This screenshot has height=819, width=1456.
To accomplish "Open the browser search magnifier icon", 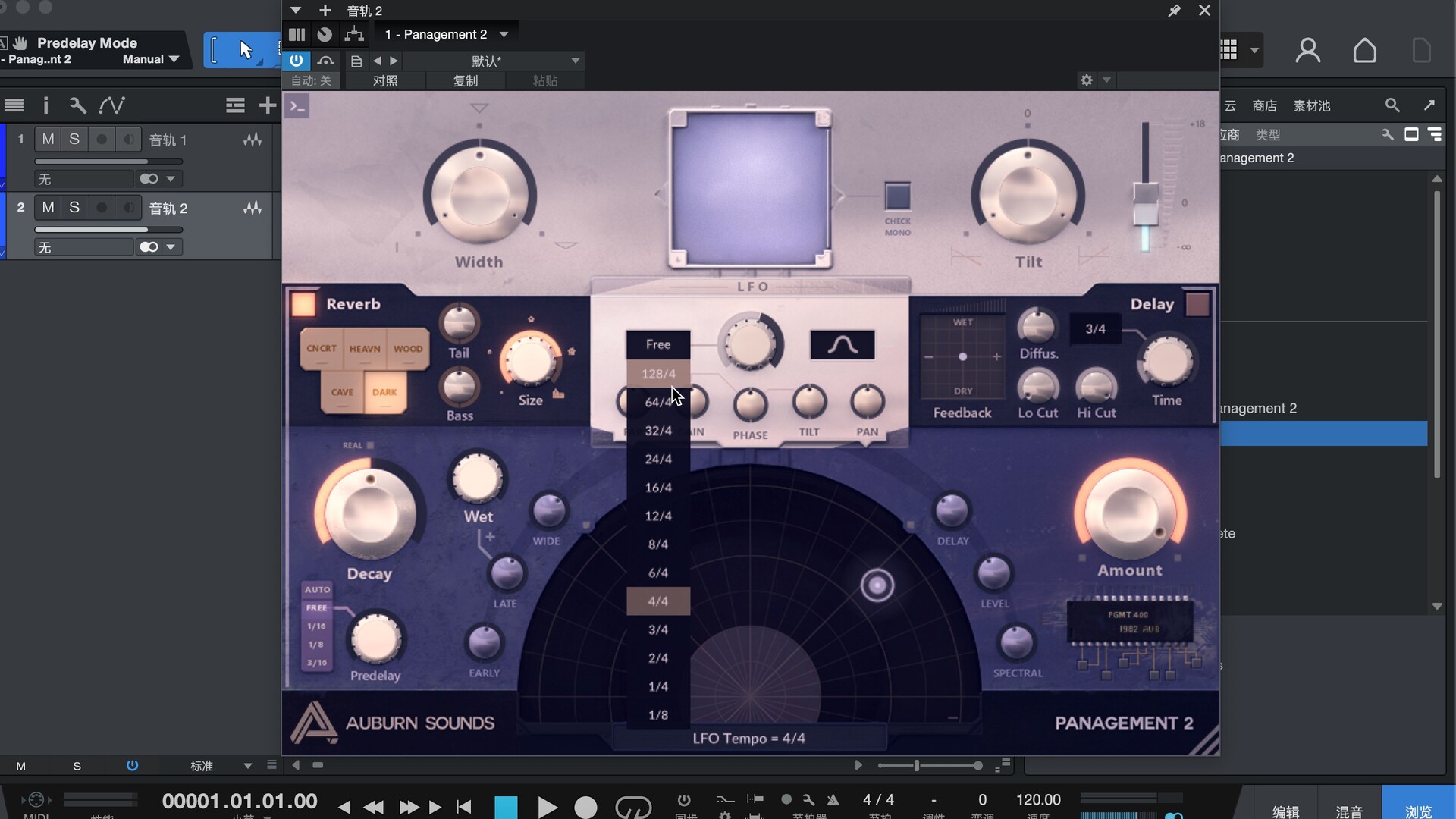I will [x=1392, y=105].
